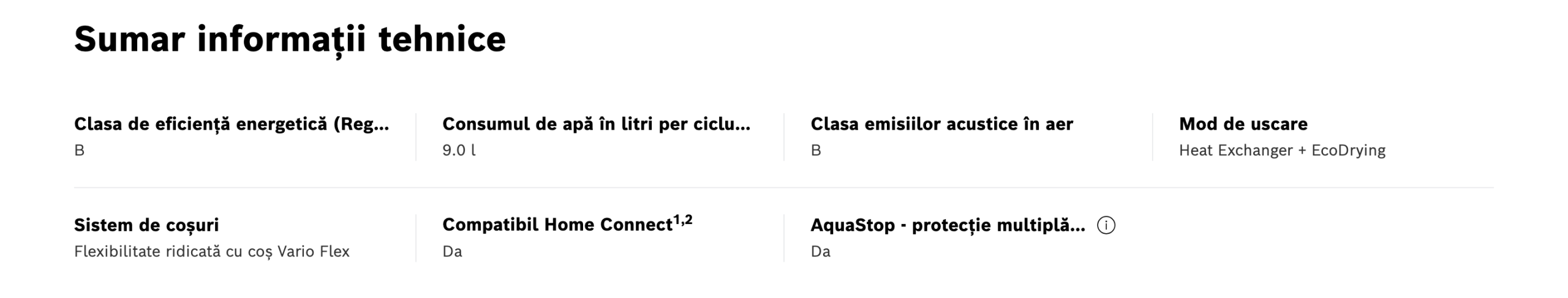The image size is (1568, 298).
Task: Click the 'Sumar informații tehnice' heading
Action: coord(290,39)
